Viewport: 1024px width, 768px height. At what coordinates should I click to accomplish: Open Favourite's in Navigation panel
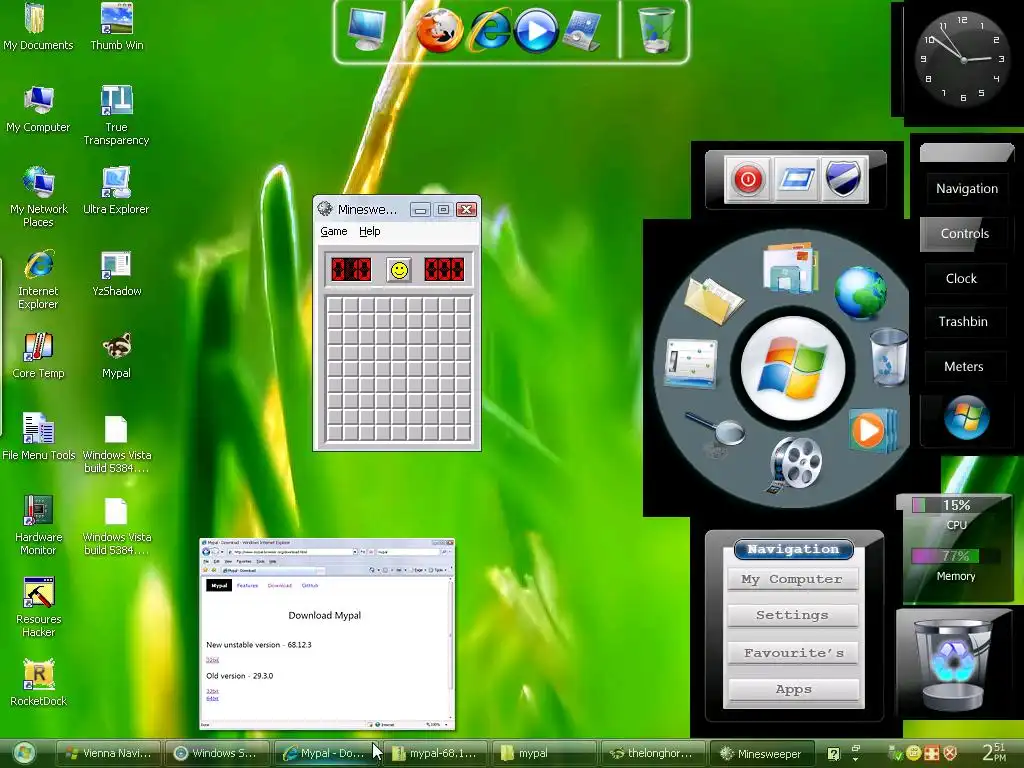tap(793, 653)
